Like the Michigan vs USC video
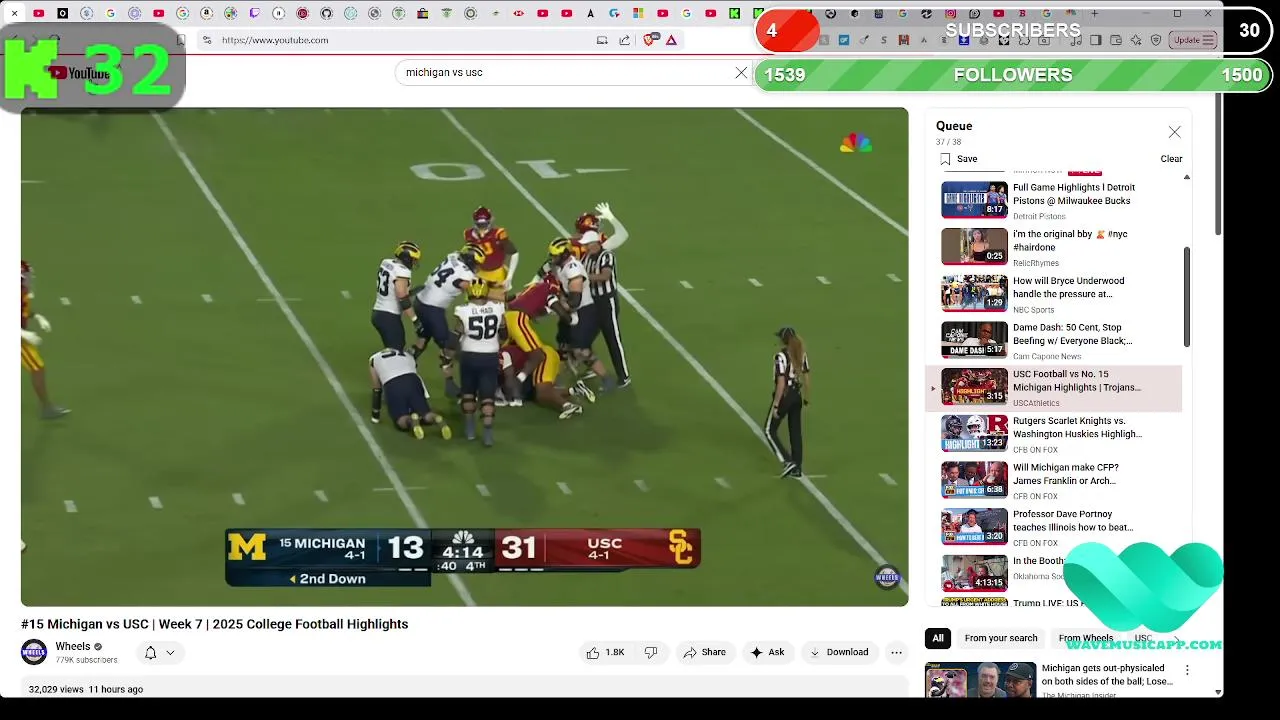Screen dimensions: 1280x720 (605, 652)
